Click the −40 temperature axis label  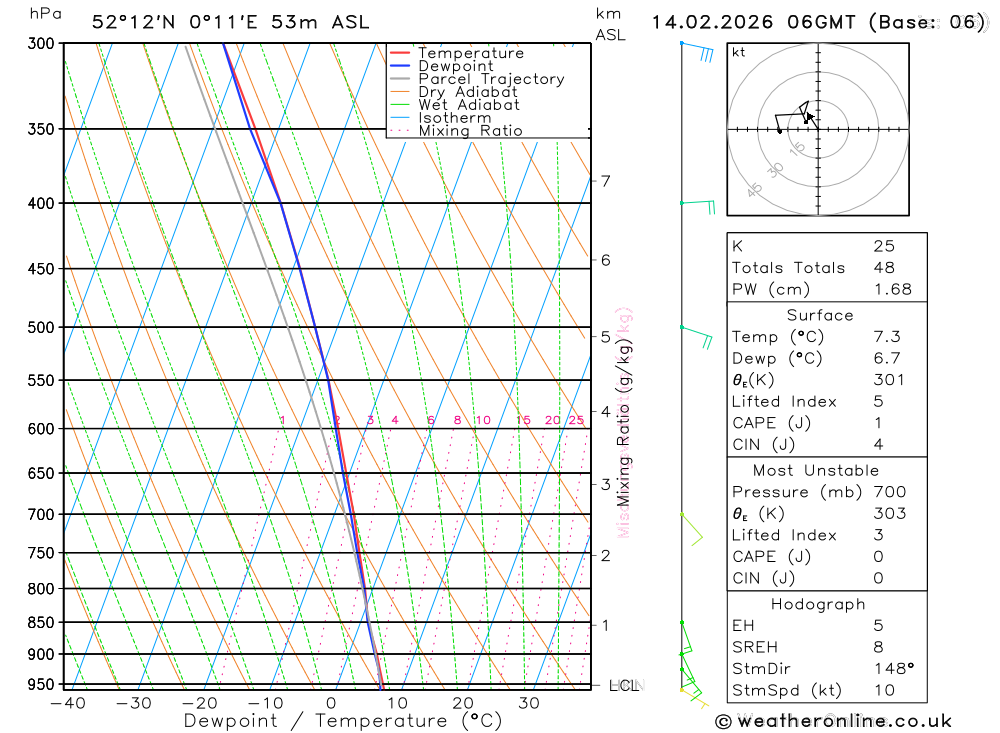click(68, 703)
